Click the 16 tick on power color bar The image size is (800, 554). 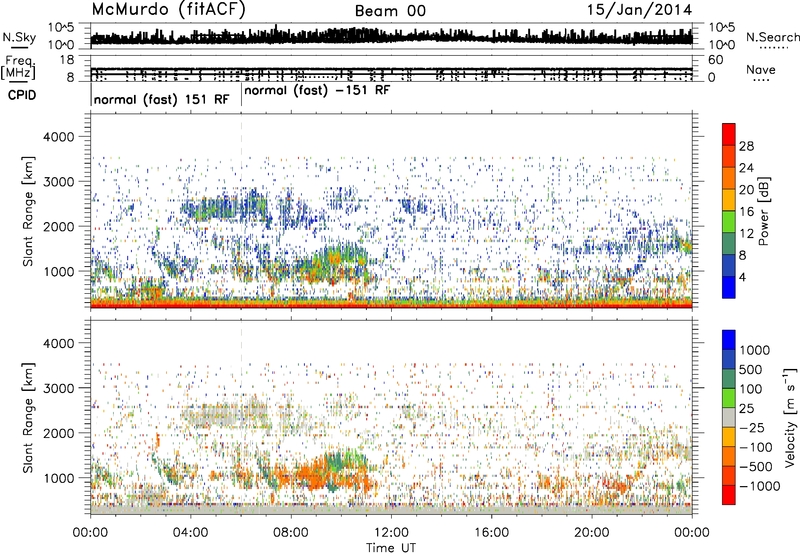(746, 212)
